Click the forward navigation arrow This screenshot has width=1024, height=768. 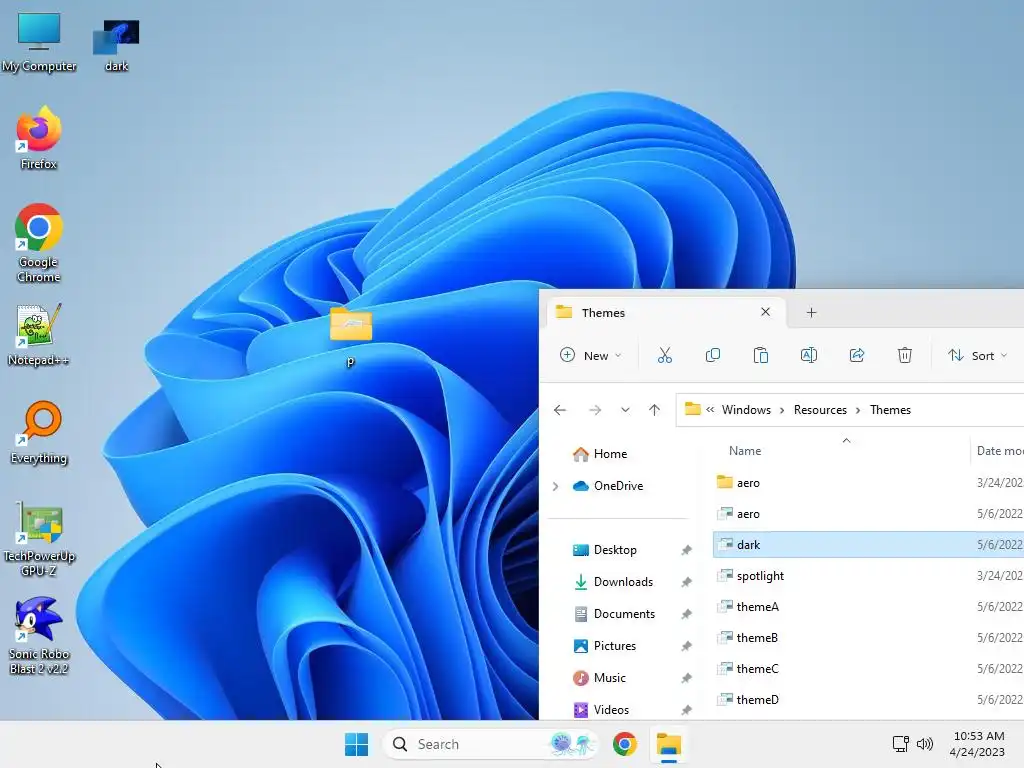point(595,410)
